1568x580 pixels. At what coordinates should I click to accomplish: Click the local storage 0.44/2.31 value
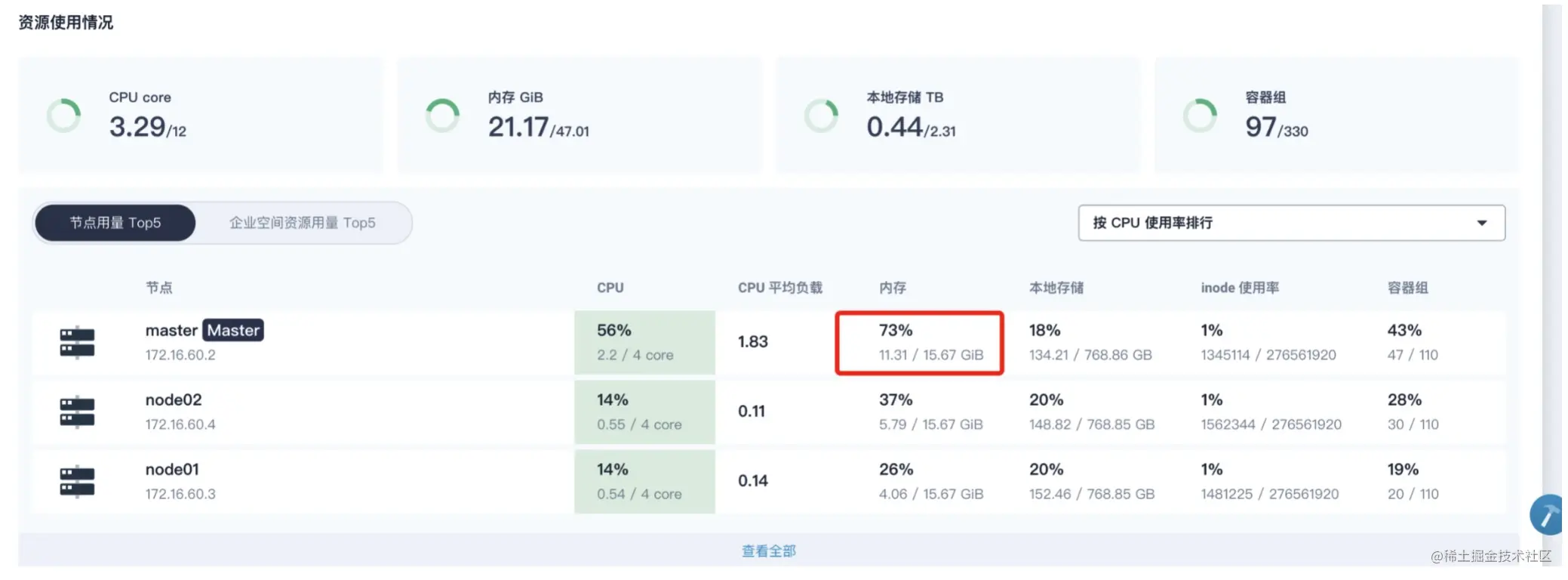[911, 127]
